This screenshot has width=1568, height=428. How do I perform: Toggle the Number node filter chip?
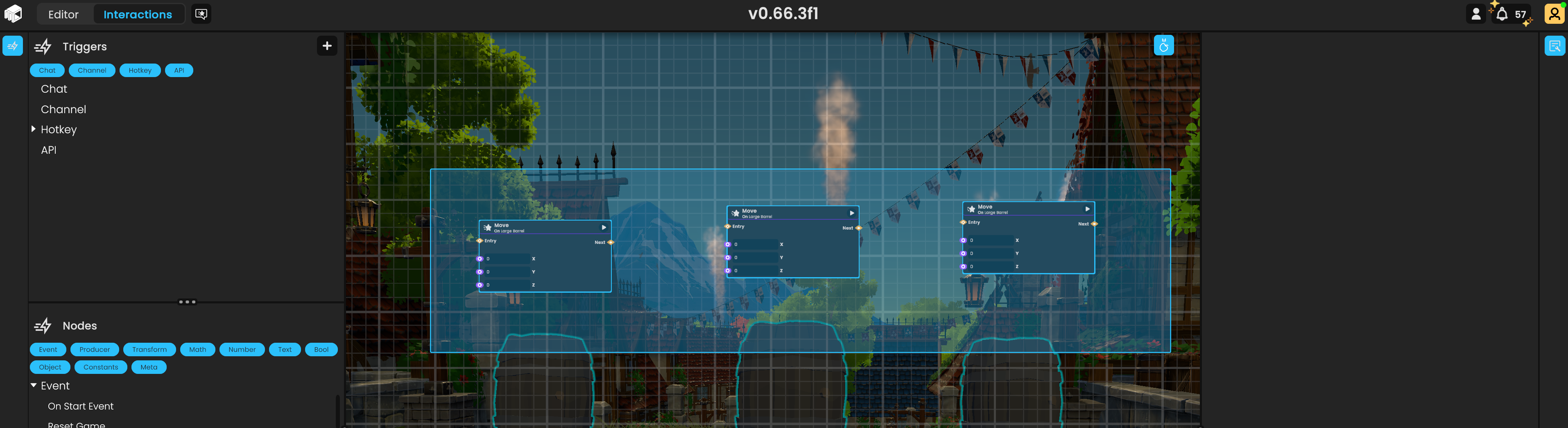pyautogui.click(x=242, y=349)
